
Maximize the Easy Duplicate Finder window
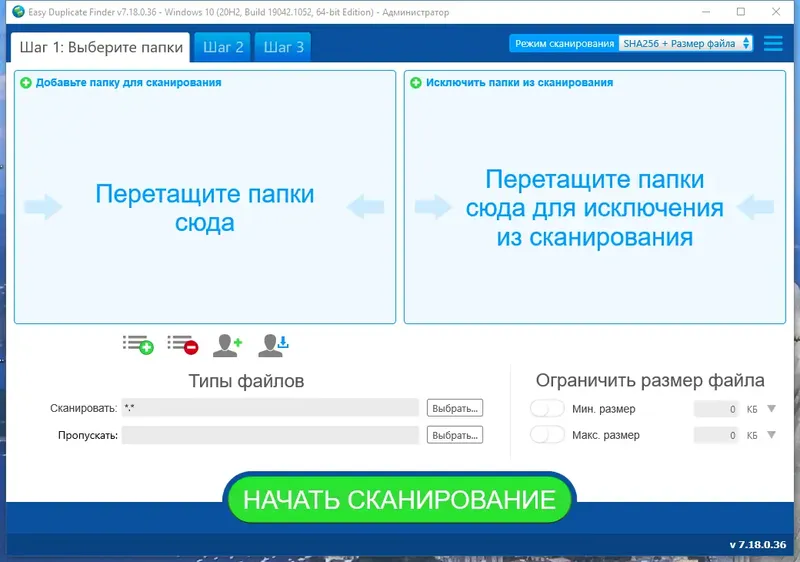(741, 12)
